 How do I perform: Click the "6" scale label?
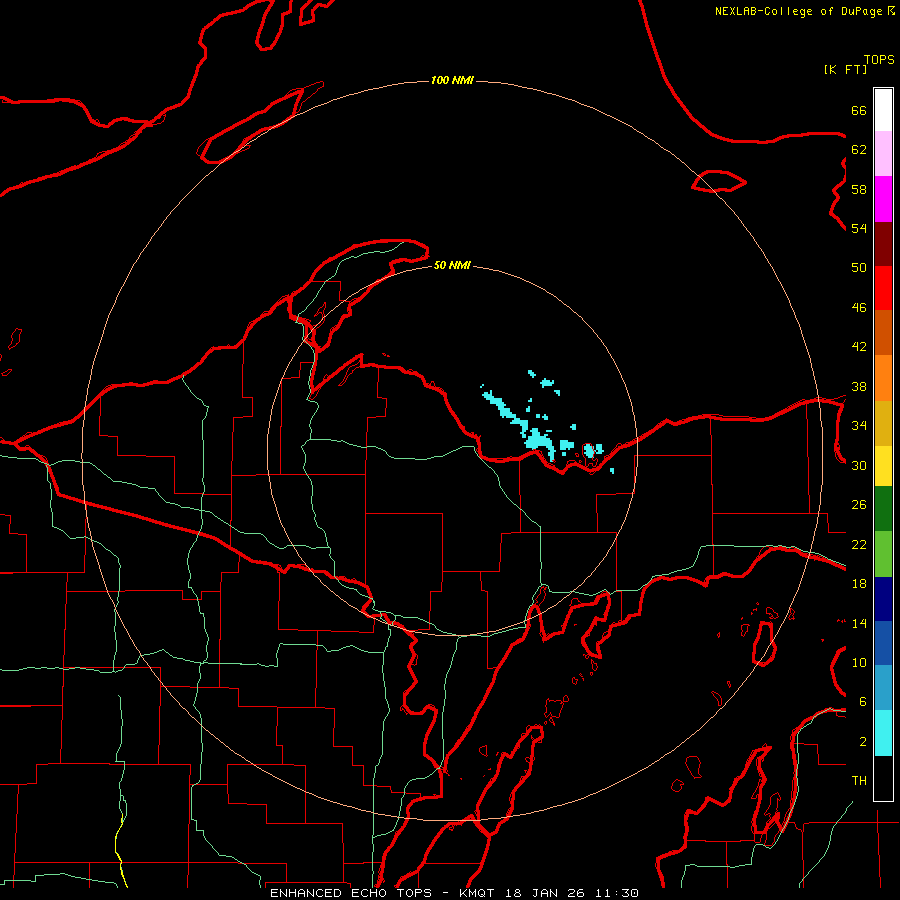point(862,702)
